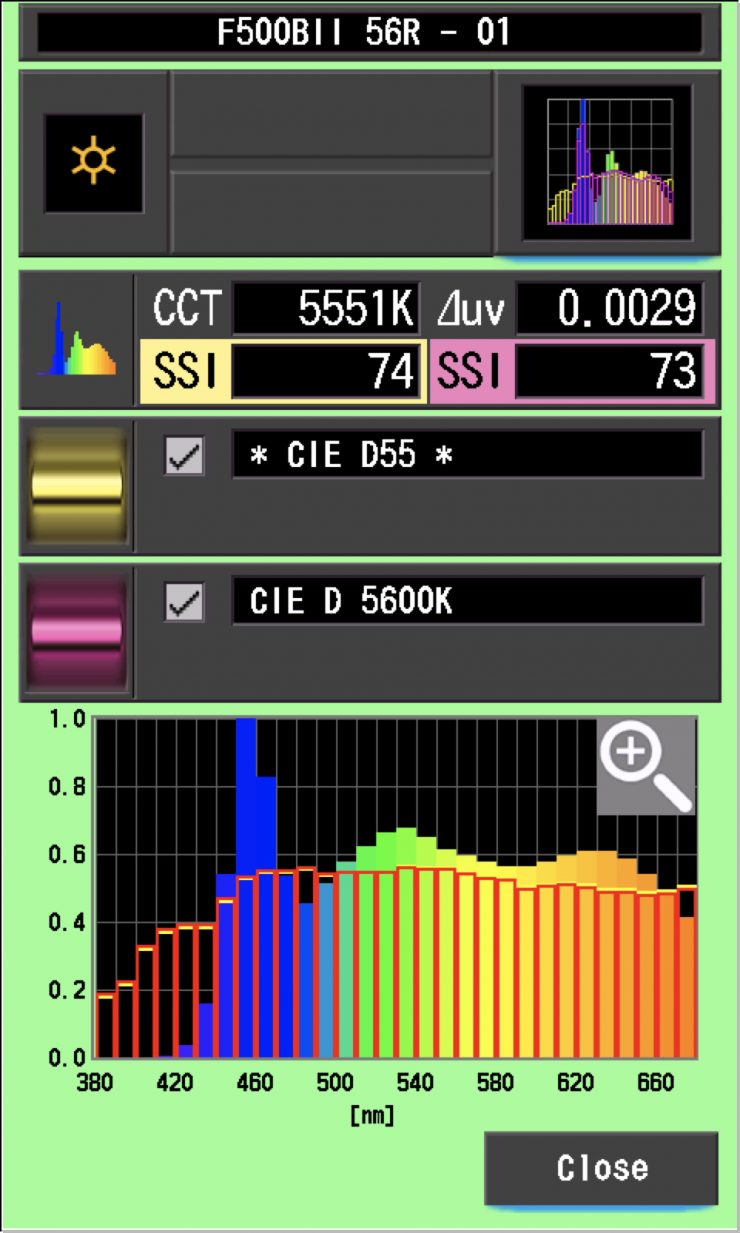Toggle the CIE D55 checkbox
This screenshot has height=1233, width=740.
[184, 456]
